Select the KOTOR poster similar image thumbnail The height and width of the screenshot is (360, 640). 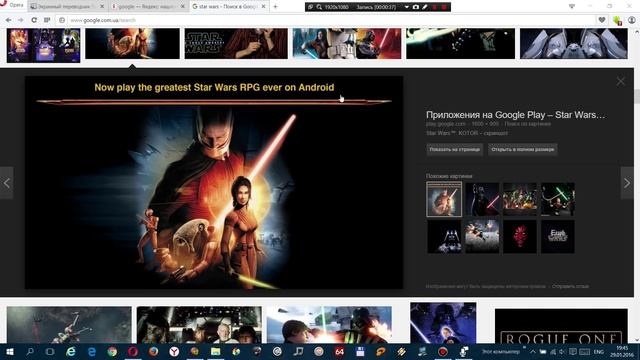click(x=444, y=199)
